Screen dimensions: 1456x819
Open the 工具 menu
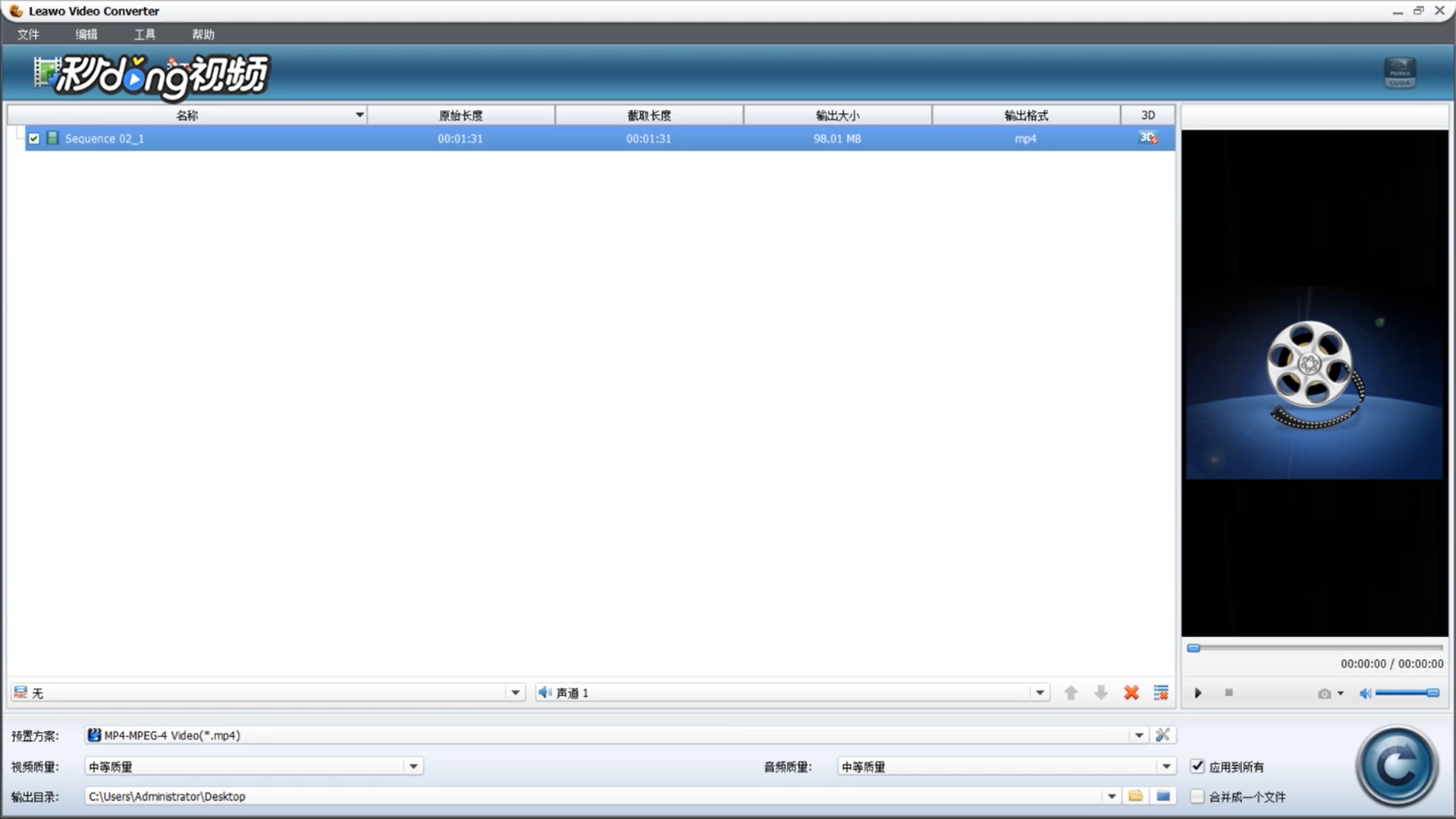[144, 34]
